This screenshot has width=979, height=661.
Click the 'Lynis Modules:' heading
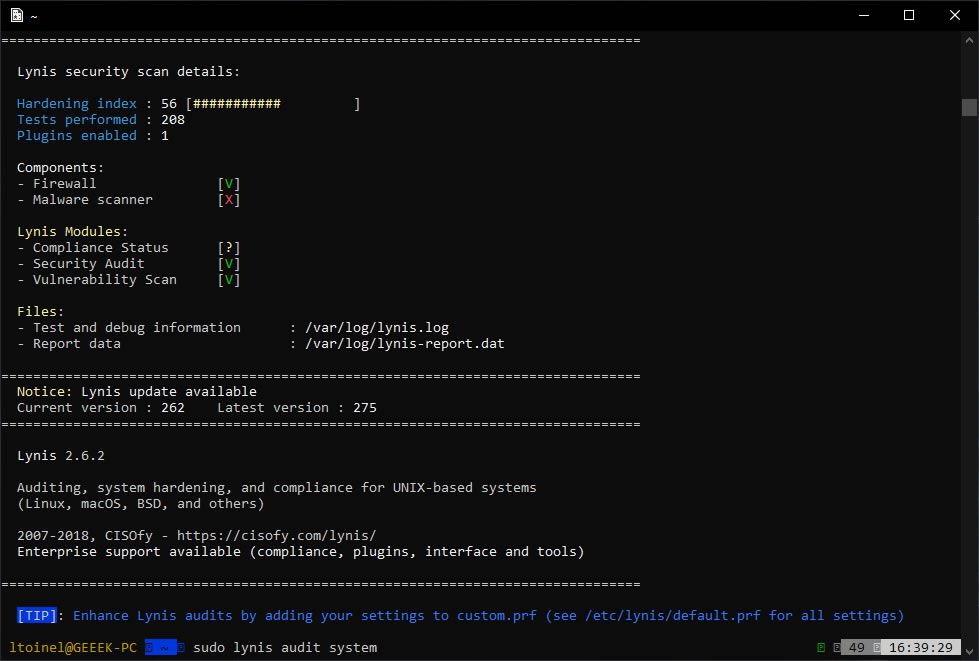coord(72,232)
